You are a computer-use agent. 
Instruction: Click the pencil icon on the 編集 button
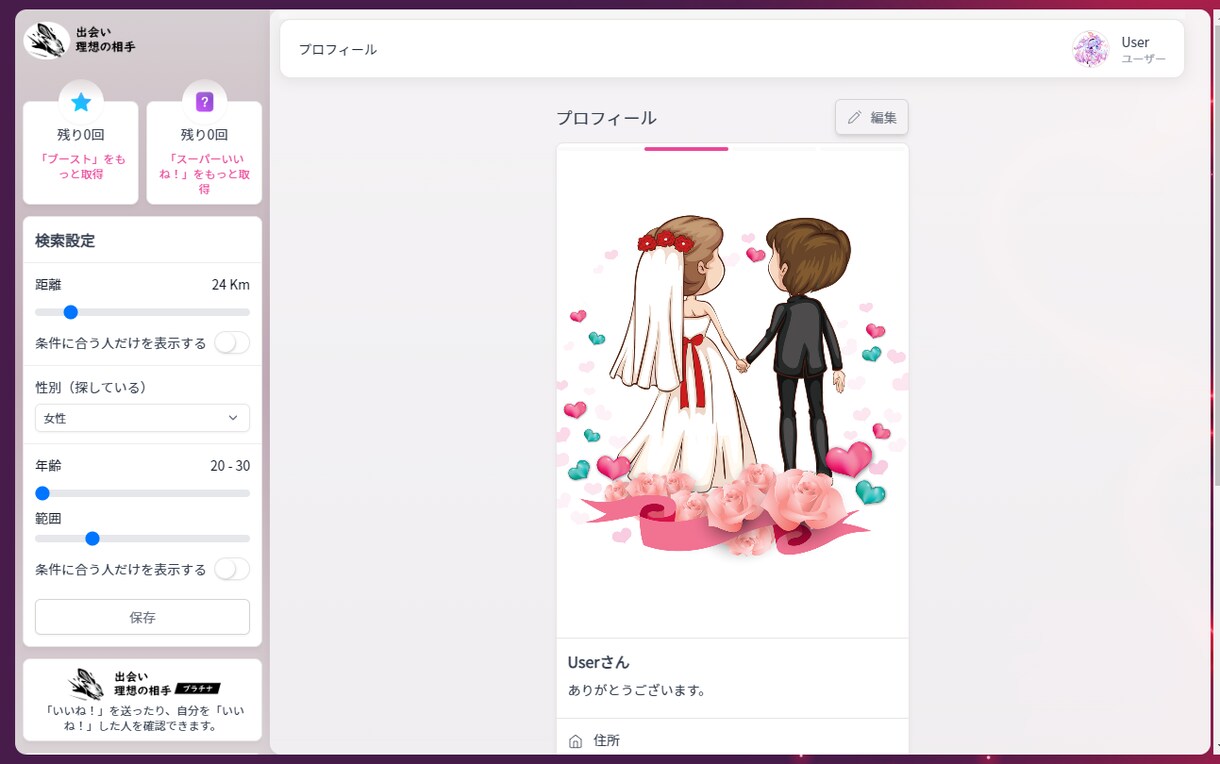pos(854,117)
